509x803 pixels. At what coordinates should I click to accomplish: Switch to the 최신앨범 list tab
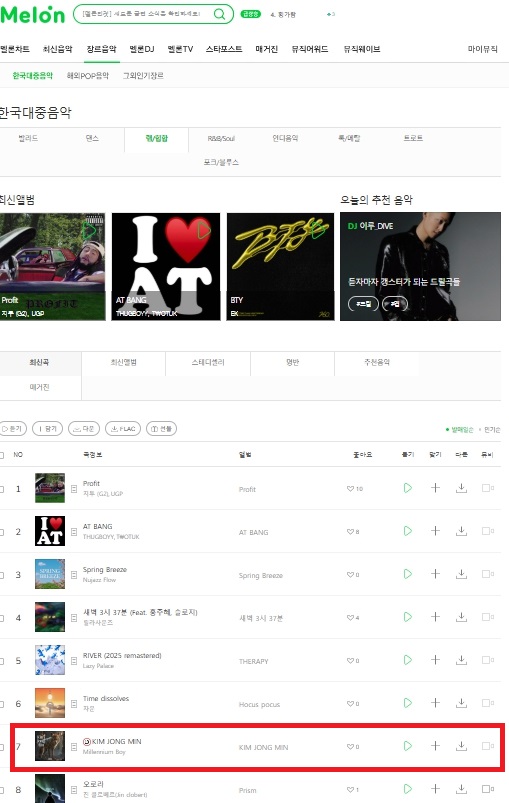click(123, 363)
